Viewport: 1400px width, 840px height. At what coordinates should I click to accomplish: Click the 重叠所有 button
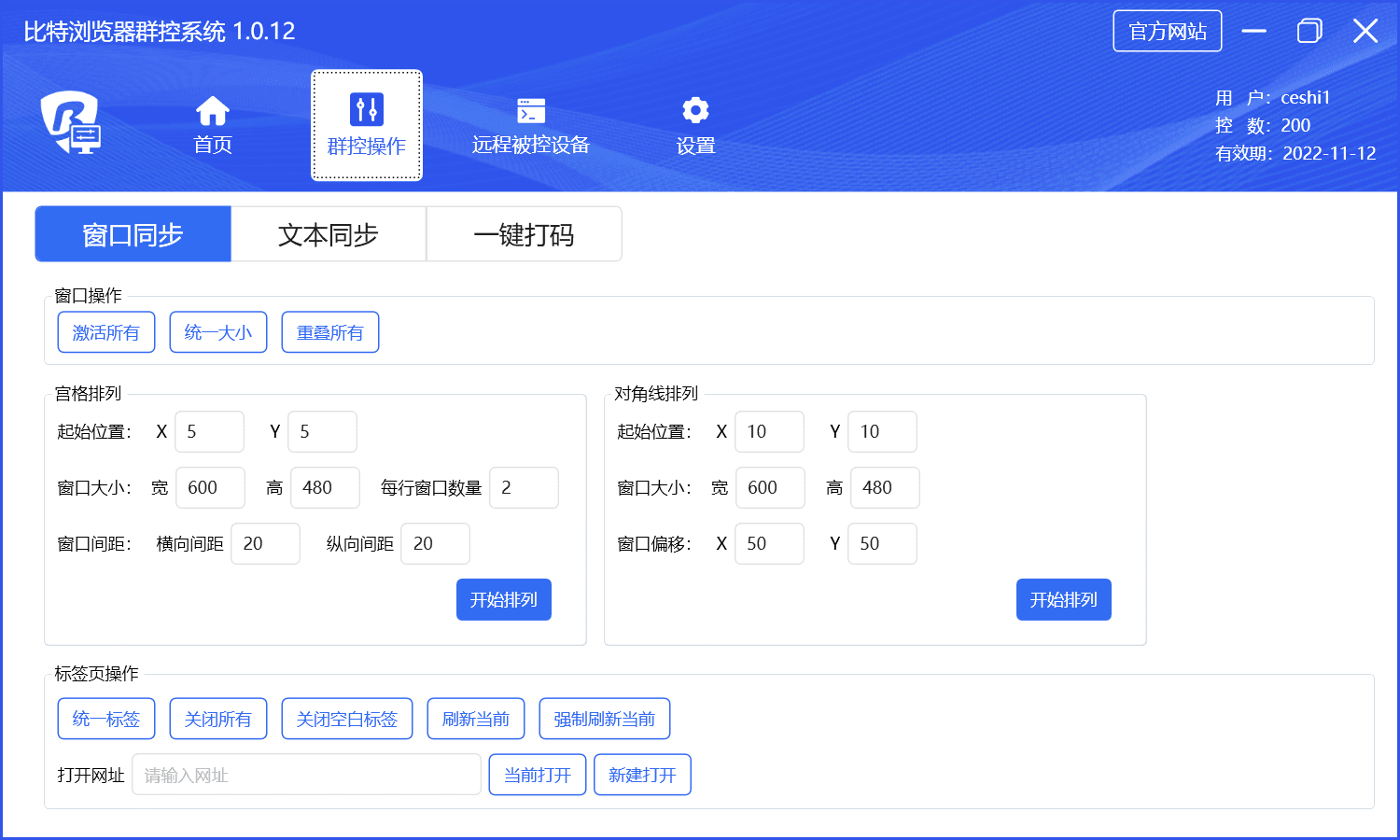[x=330, y=332]
